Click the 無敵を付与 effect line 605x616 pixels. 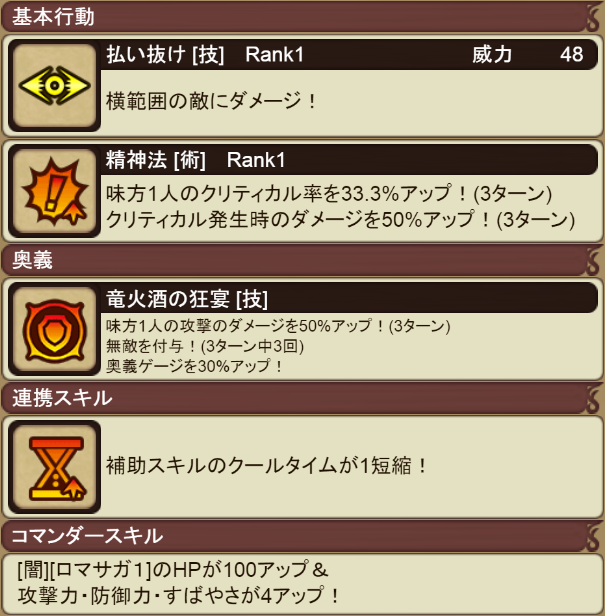[x=205, y=346]
